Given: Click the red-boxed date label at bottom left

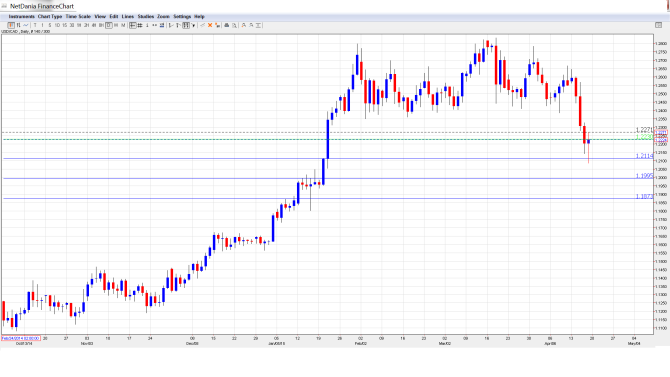Looking at the screenshot, I should click(x=21, y=338).
